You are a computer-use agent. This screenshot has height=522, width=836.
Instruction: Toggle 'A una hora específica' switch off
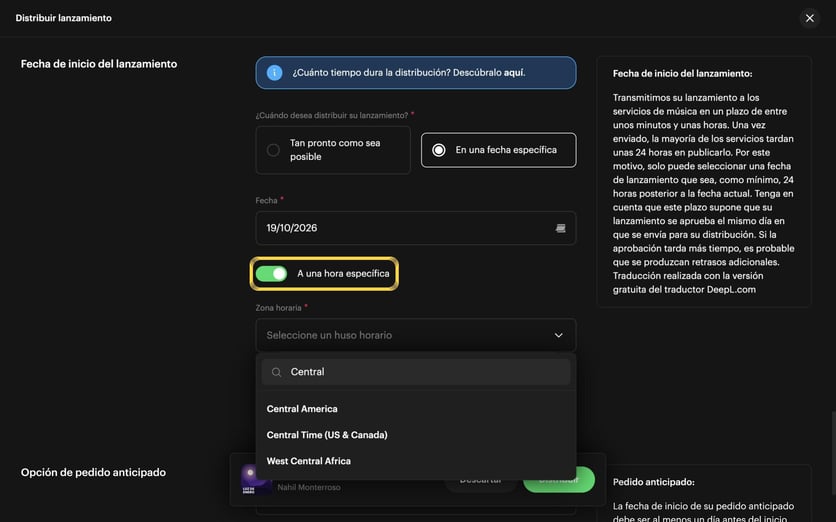pos(271,274)
